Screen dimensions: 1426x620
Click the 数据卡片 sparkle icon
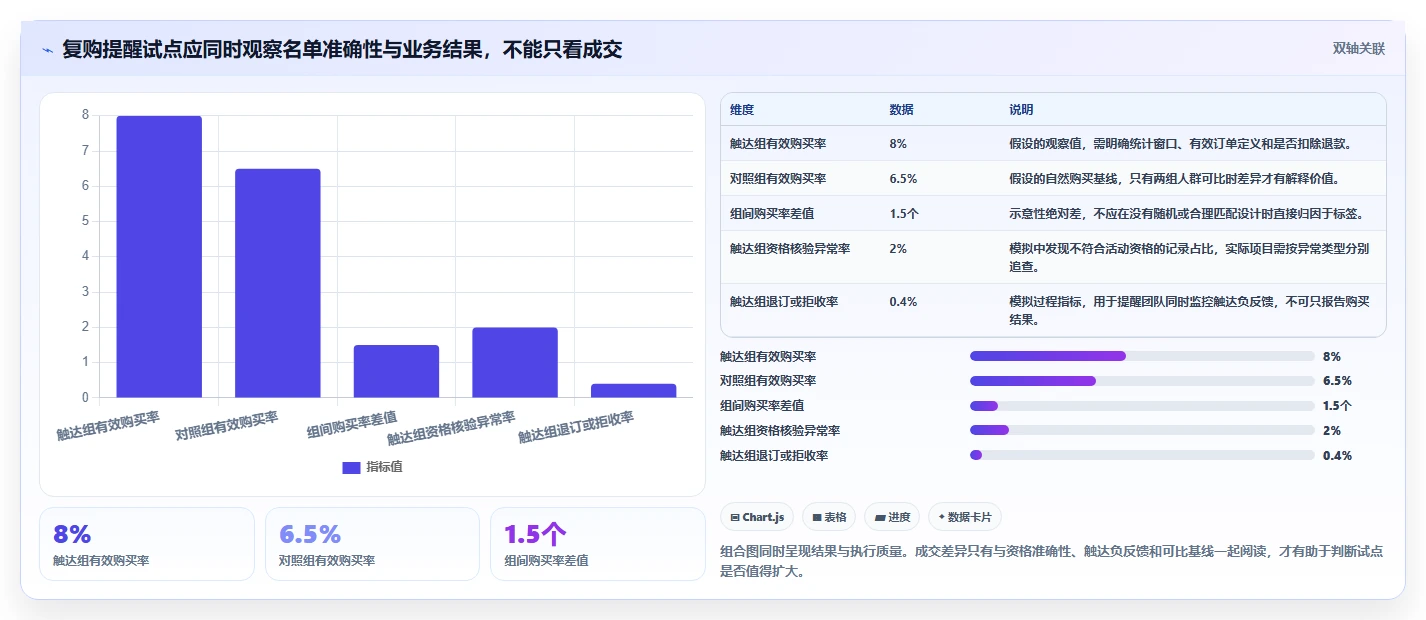point(942,518)
